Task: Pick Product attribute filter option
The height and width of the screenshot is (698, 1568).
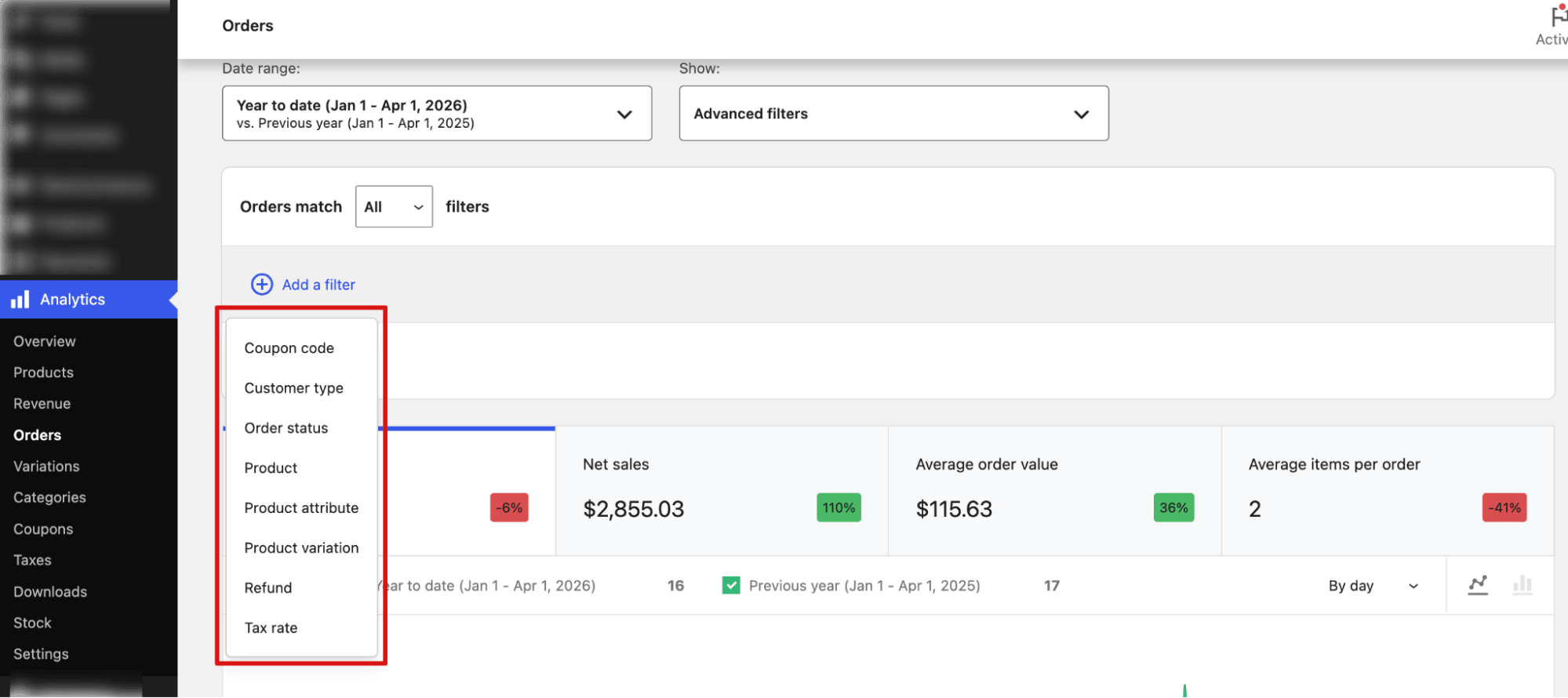Action: tap(301, 508)
